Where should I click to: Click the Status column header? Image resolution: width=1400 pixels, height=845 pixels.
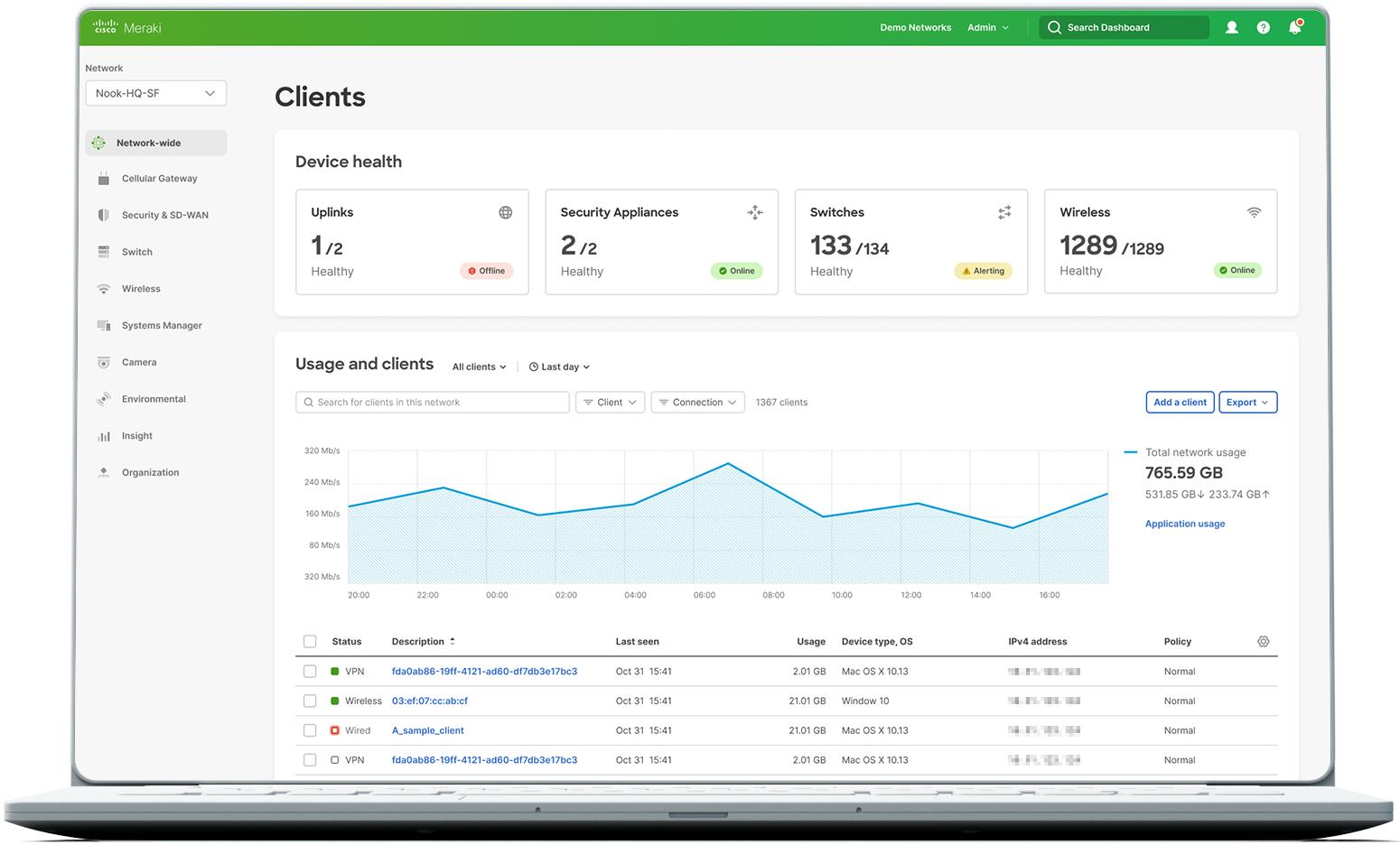347,641
